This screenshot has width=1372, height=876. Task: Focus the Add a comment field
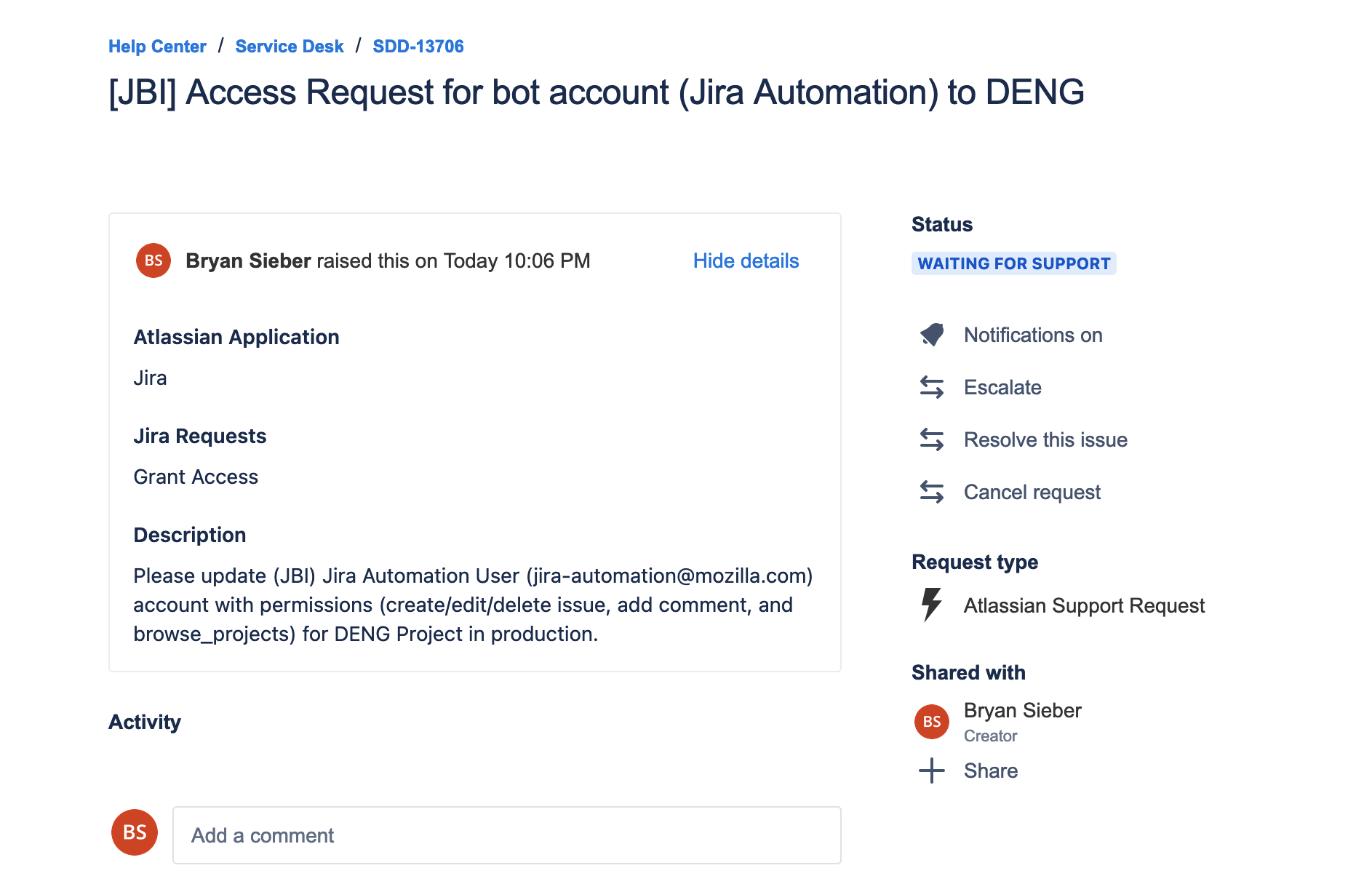(507, 835)
